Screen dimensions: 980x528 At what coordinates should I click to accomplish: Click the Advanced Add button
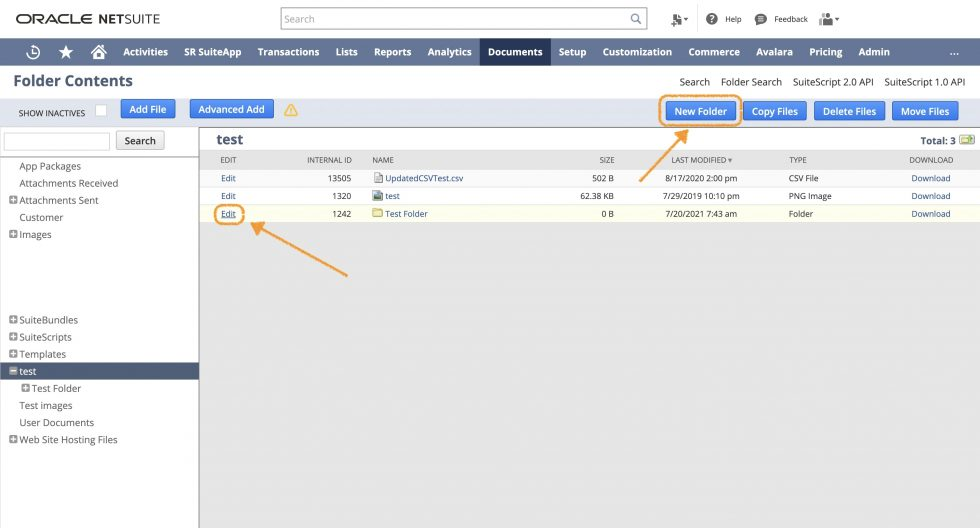tap(231, 109)
